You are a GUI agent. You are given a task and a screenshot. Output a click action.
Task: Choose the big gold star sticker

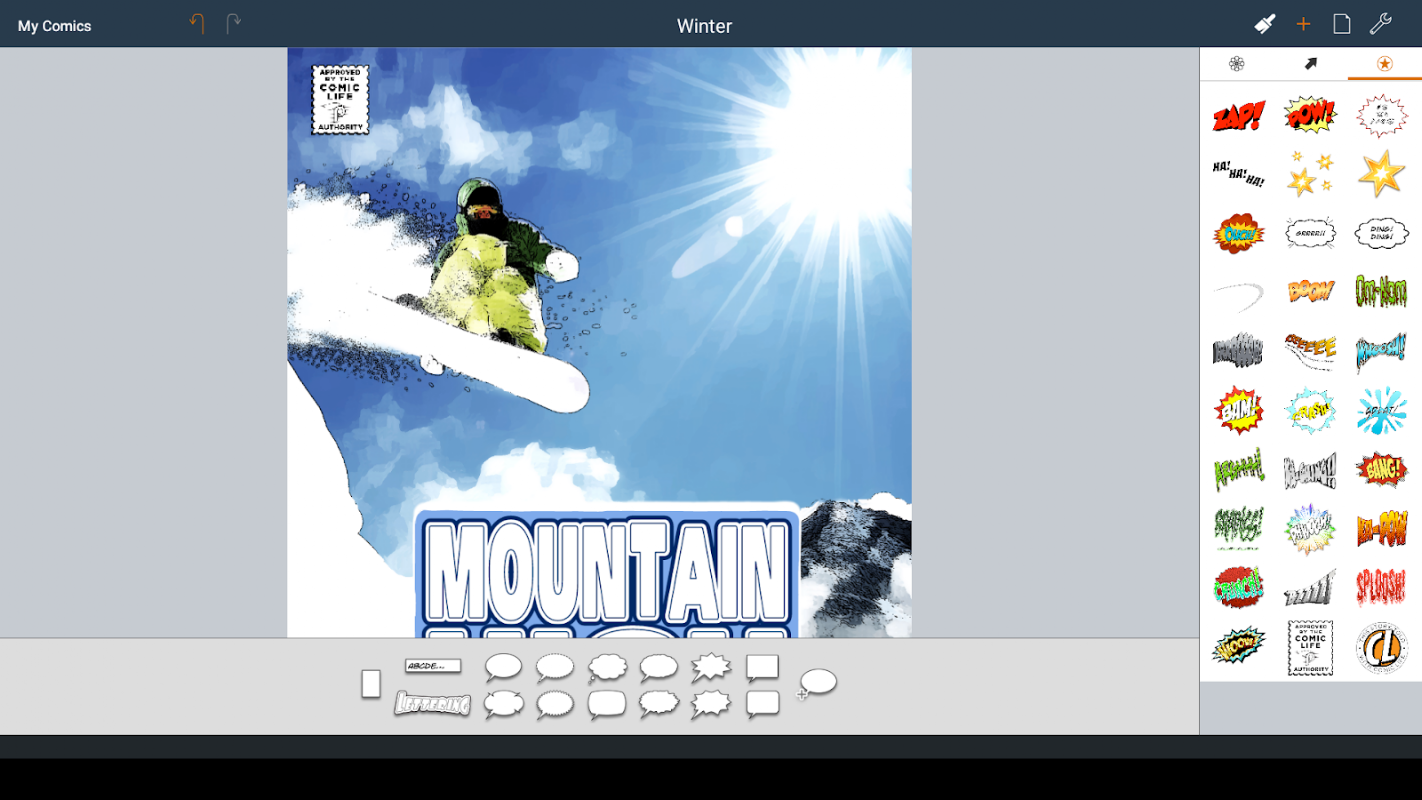coord(1381,174)
